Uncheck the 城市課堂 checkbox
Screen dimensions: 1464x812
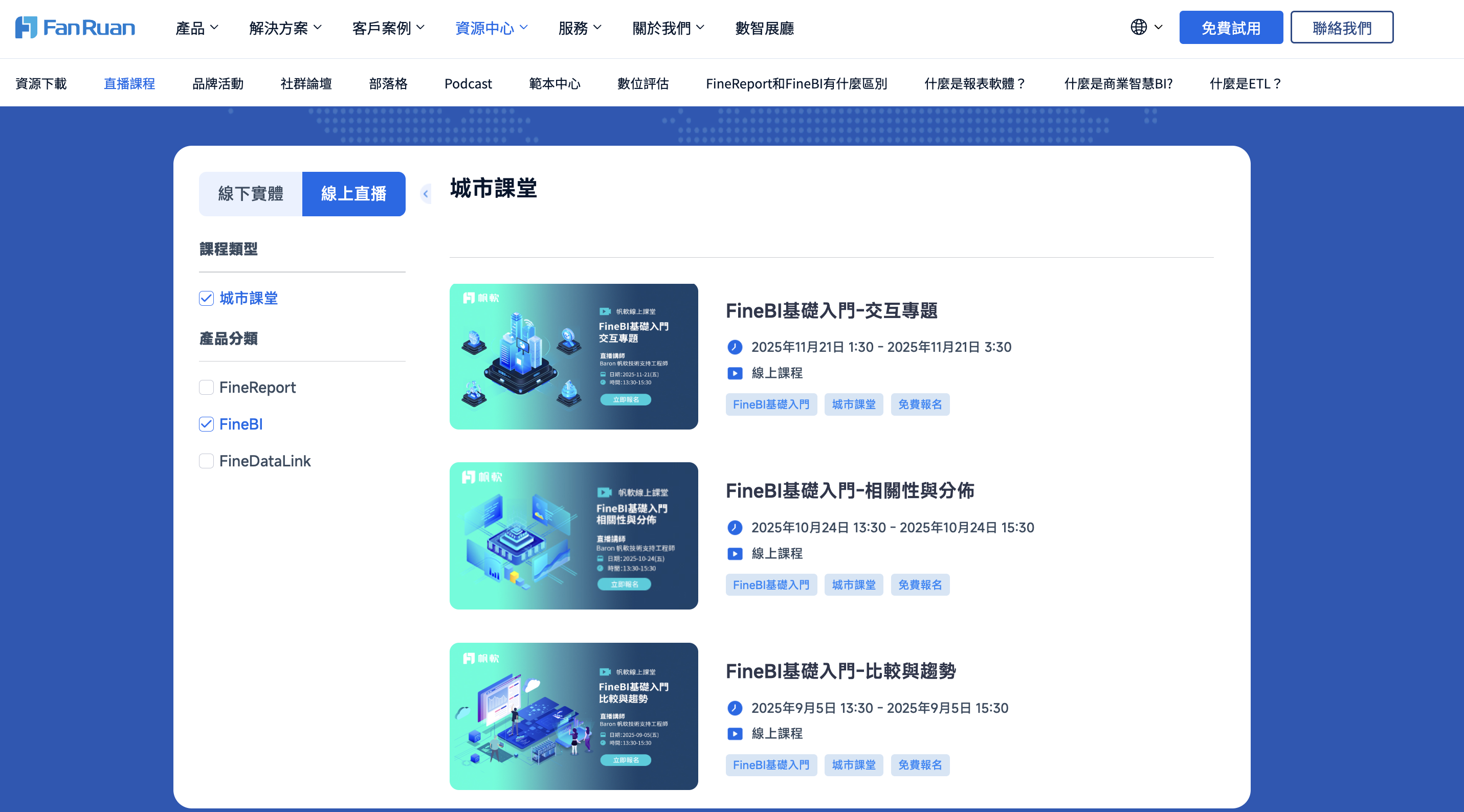(206, 298)
